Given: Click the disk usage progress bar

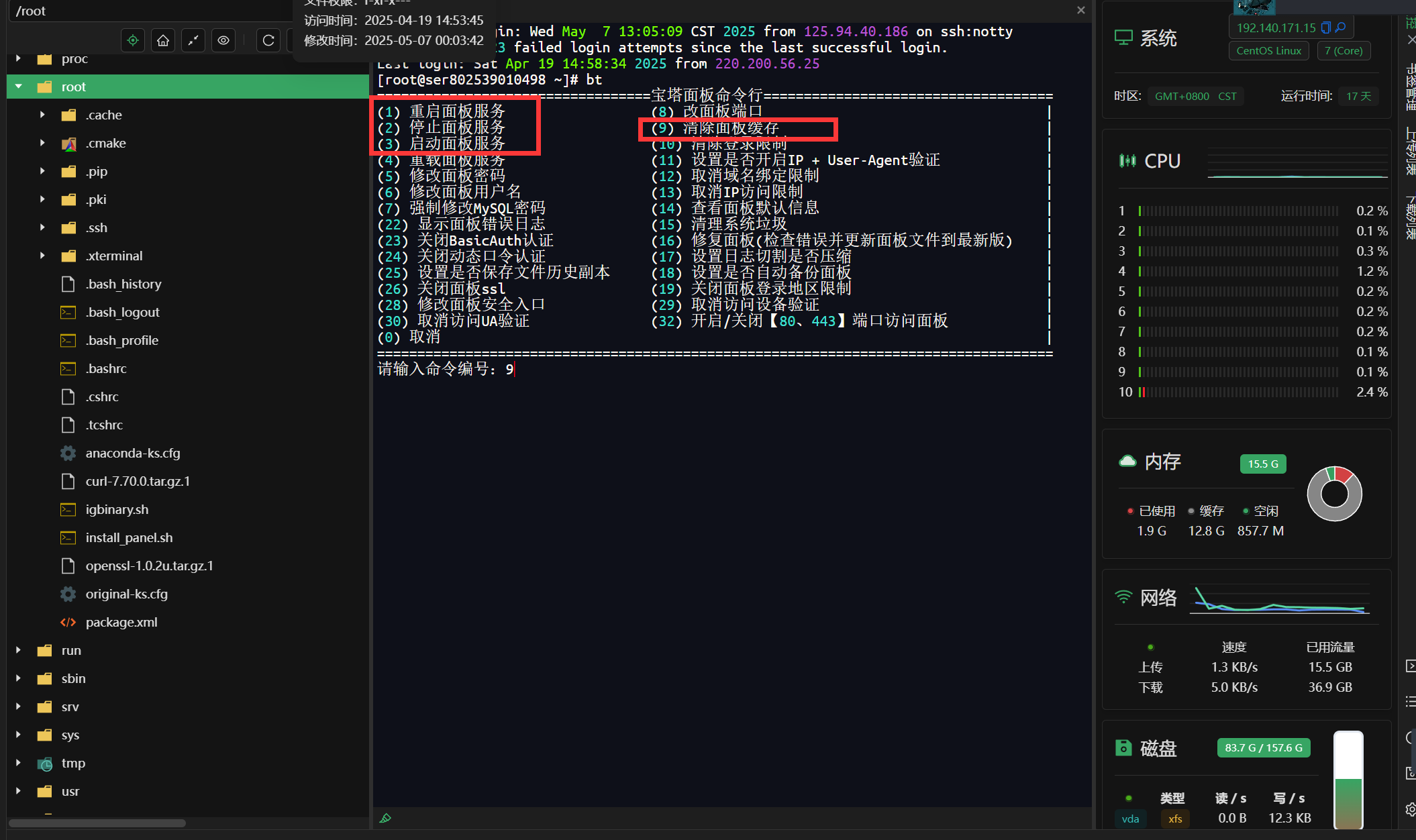Looking at the screenshot, I should click(x=1348, y=780).
